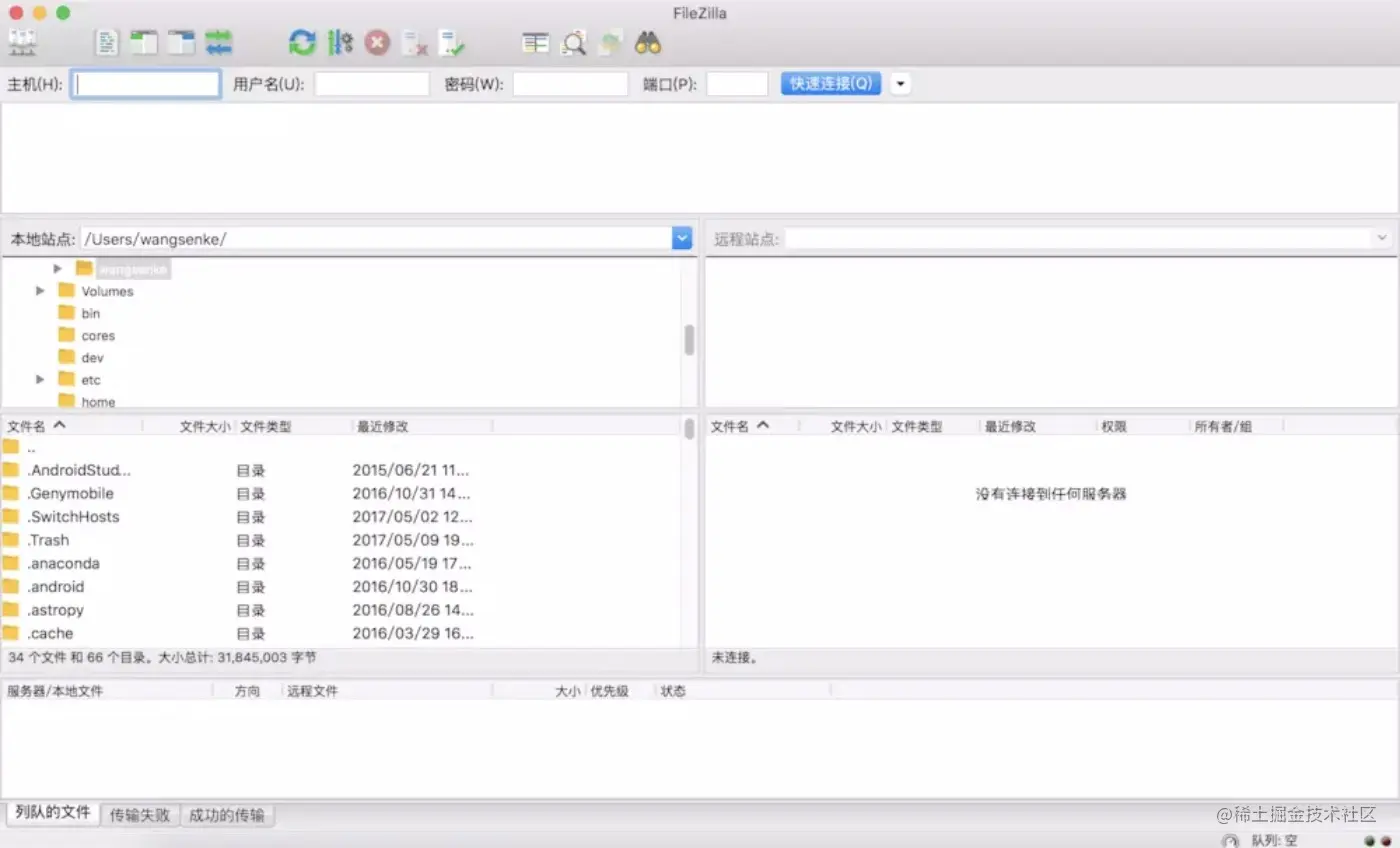Click the 队列: 空 status text

coord(1274,840)
